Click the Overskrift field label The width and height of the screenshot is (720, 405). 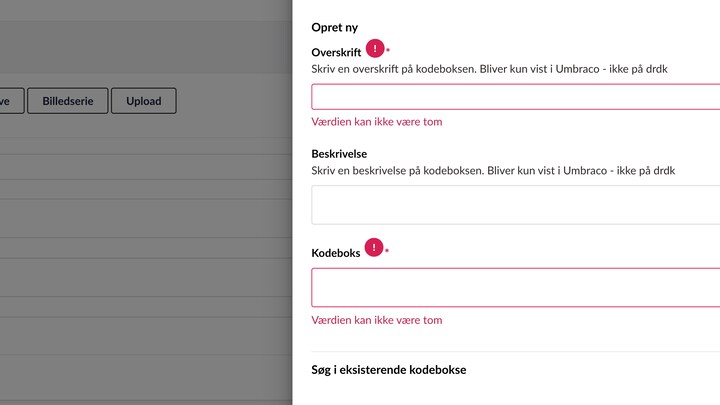point(336,50)
